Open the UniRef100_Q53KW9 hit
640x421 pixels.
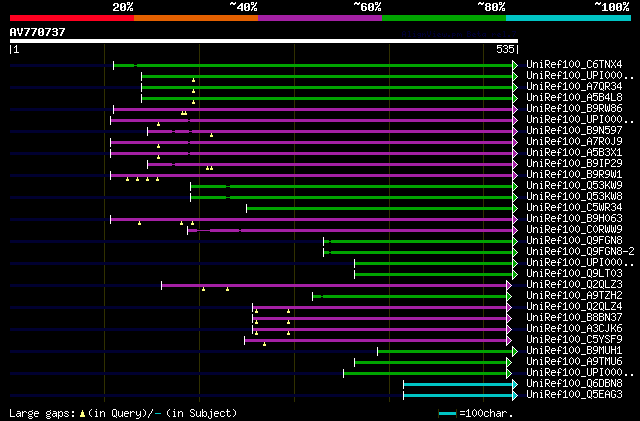pyautogui.click(x=574, y=186)
